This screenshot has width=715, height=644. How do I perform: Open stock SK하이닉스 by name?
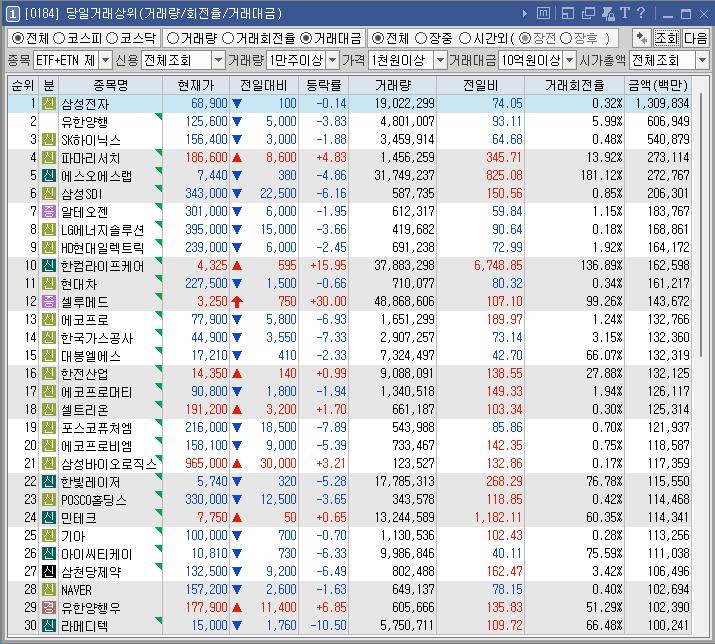click(x=91, y=140)
